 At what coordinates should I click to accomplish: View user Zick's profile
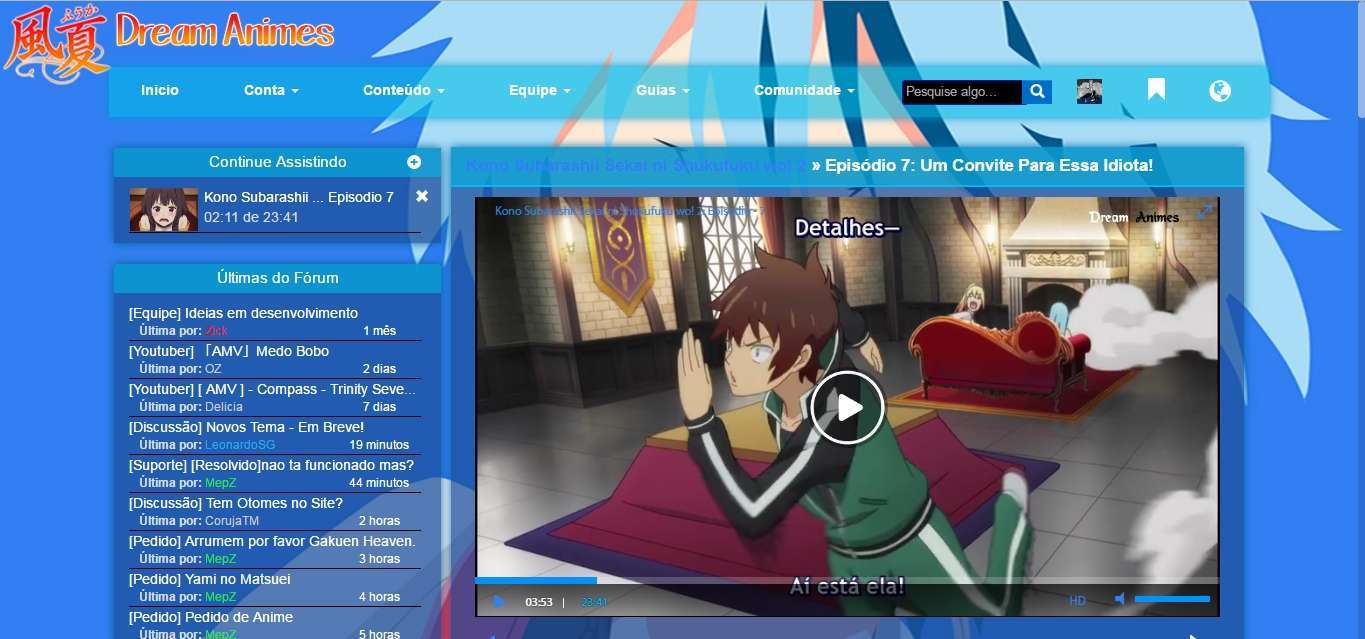[216, 331]
